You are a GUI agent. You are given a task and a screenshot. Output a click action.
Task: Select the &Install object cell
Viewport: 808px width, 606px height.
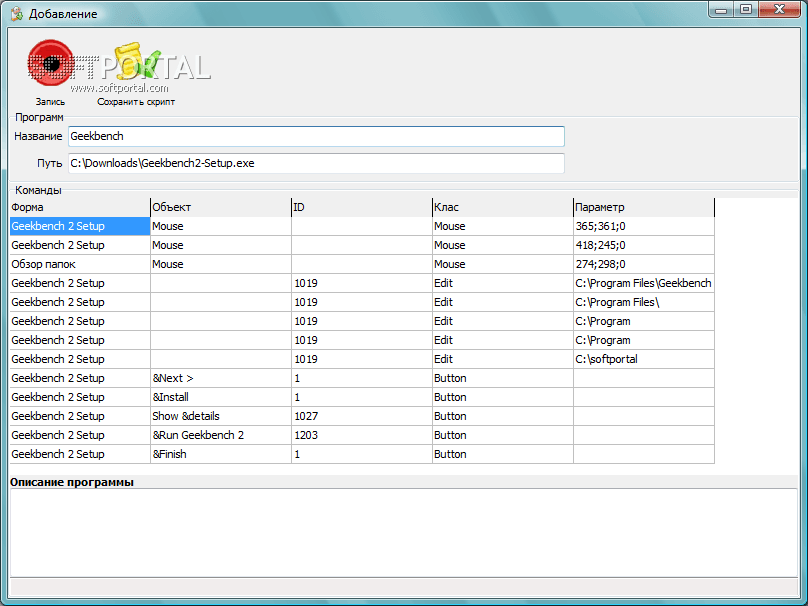point(221,397)
